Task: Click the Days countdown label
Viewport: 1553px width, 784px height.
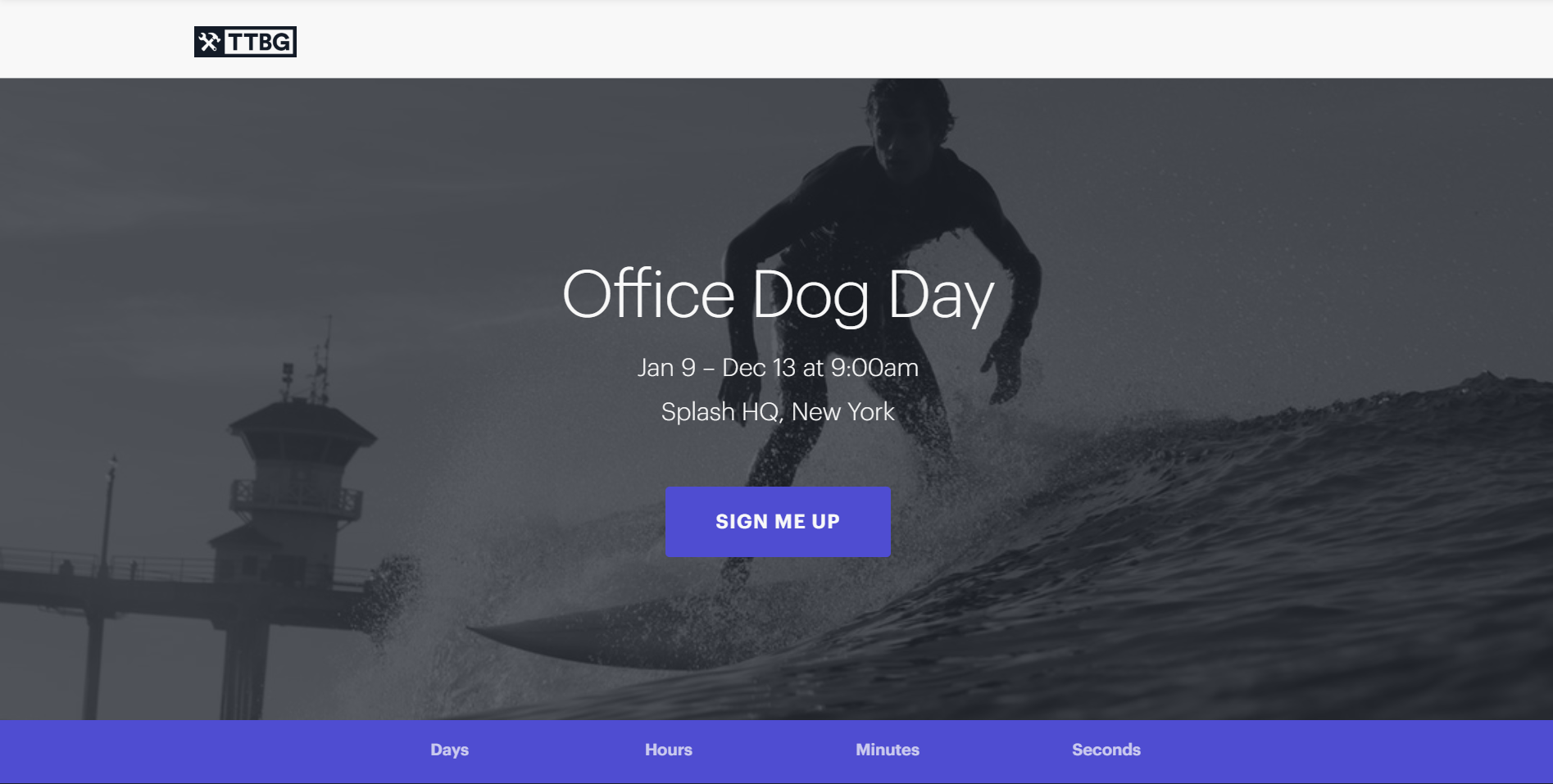Action: click(x=450, y=750)
